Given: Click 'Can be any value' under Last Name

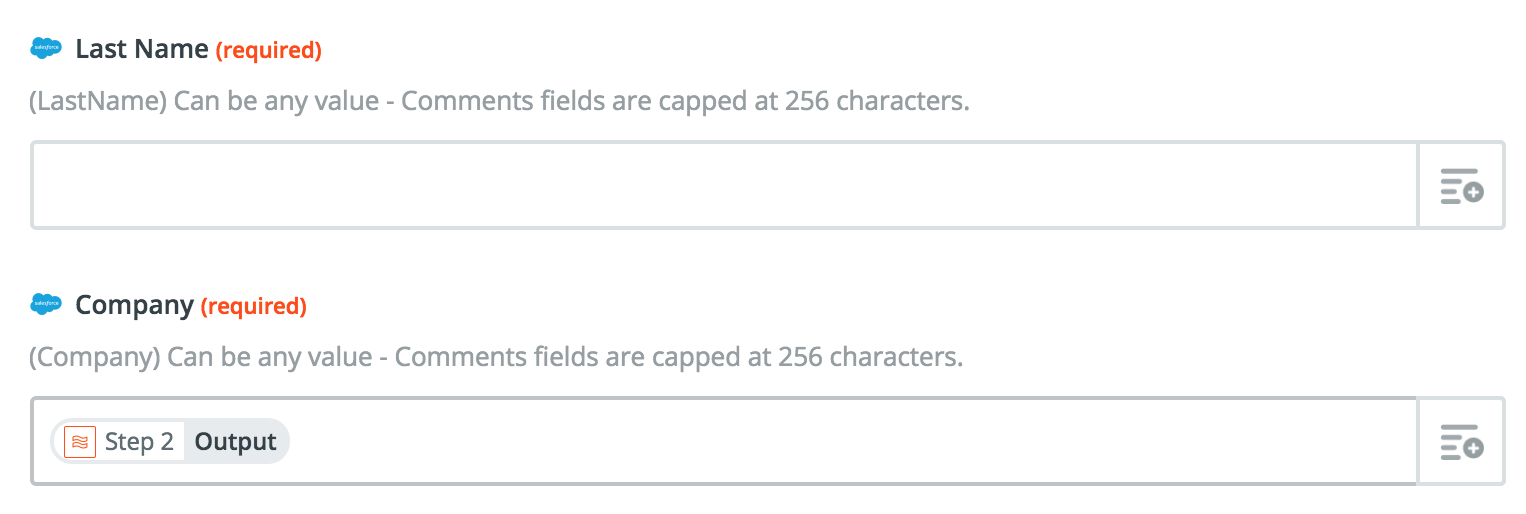Looking at the screenshot, I should coord(278,102).
